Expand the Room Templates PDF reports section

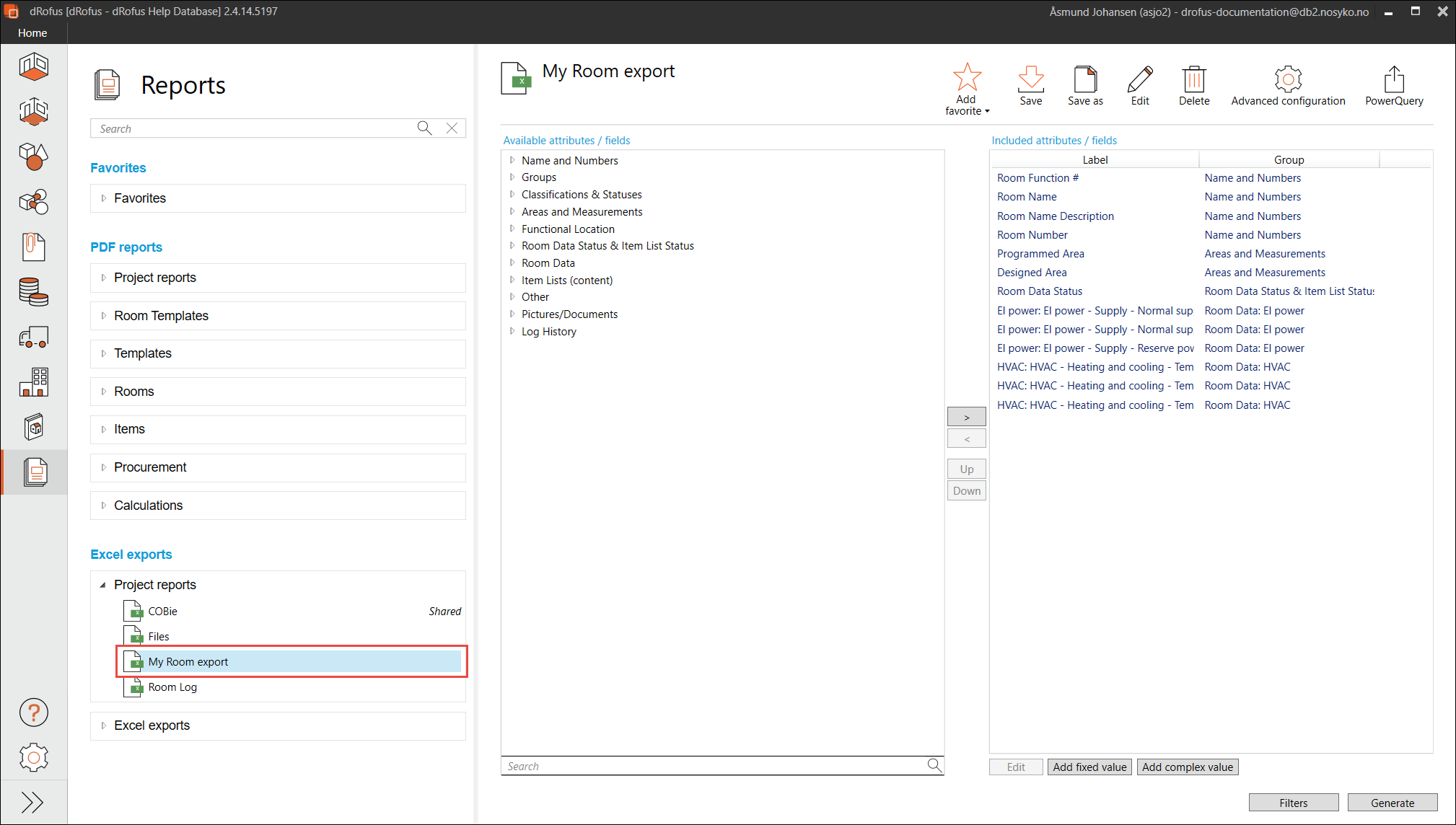tap(103, 316)
